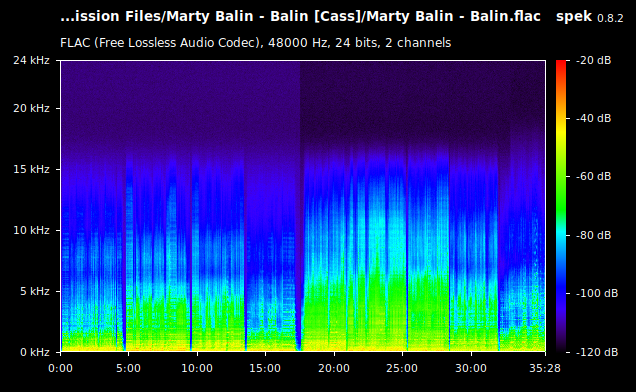Screen dimensions: 636x392
Task: Click the 10 kHz frequency axis label
Action: [31, 230]
